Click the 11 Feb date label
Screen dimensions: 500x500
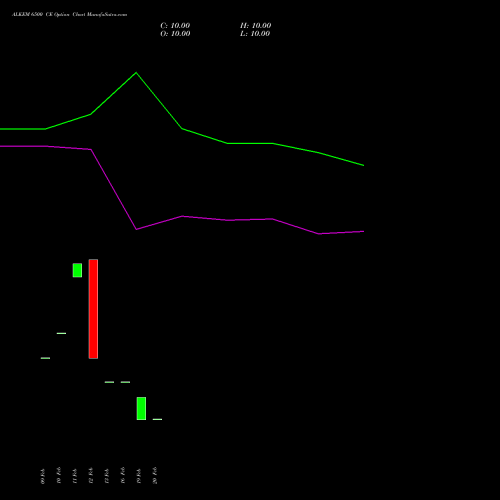coord(75,476)
